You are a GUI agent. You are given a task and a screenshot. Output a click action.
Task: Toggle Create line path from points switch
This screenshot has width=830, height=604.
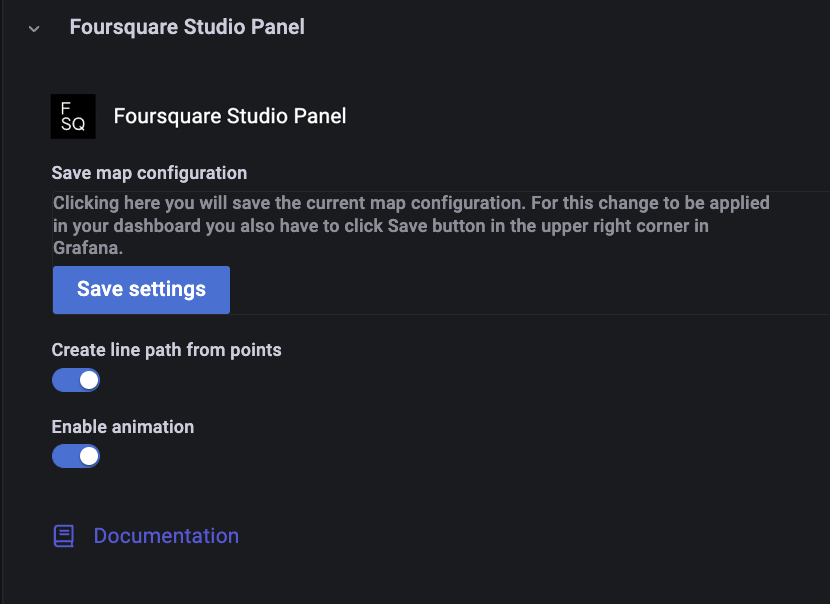(76, 380)
